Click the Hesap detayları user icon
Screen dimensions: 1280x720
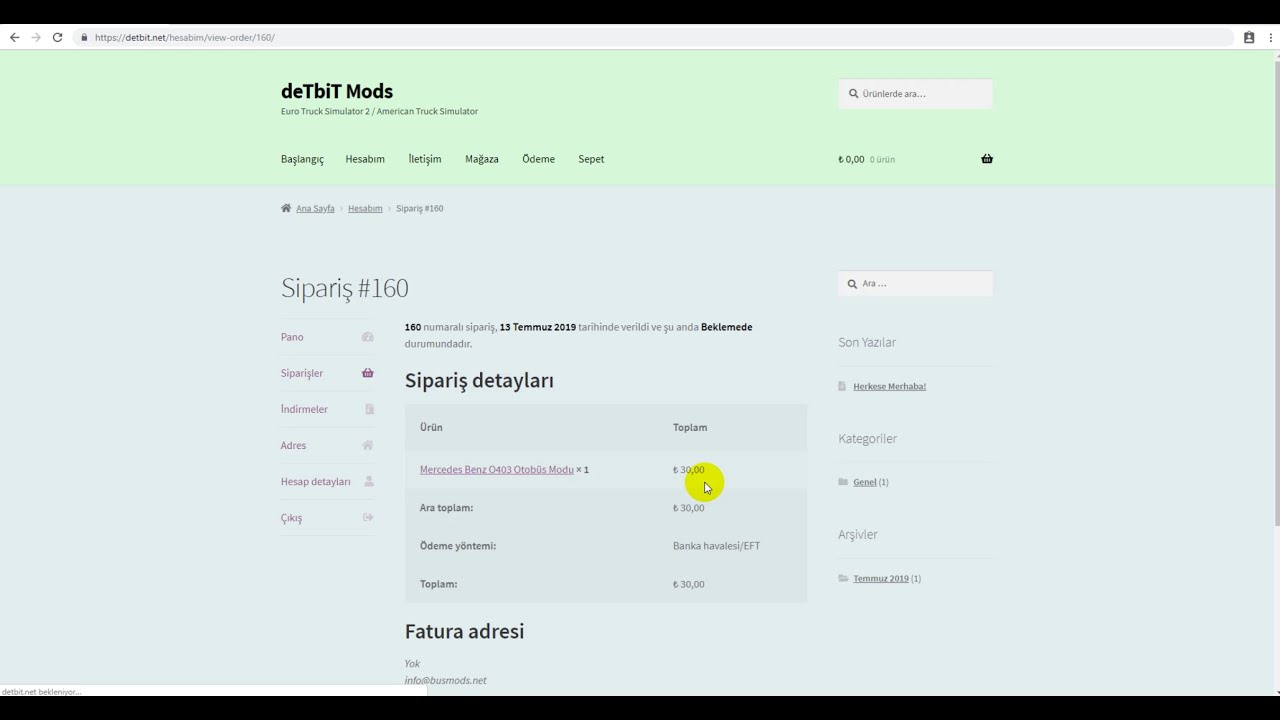point(369,481)
